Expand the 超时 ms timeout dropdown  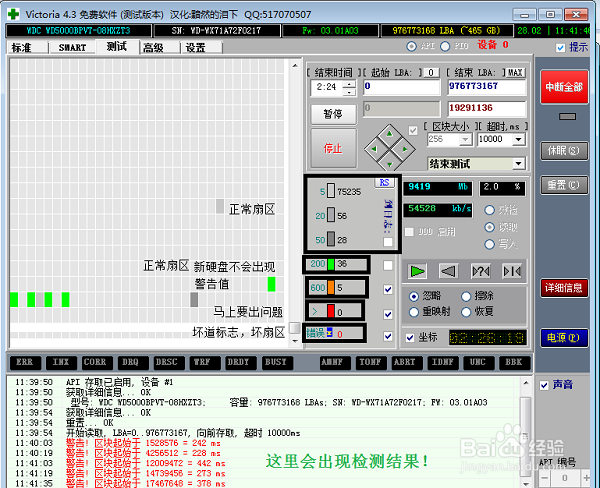coord(518,140)
